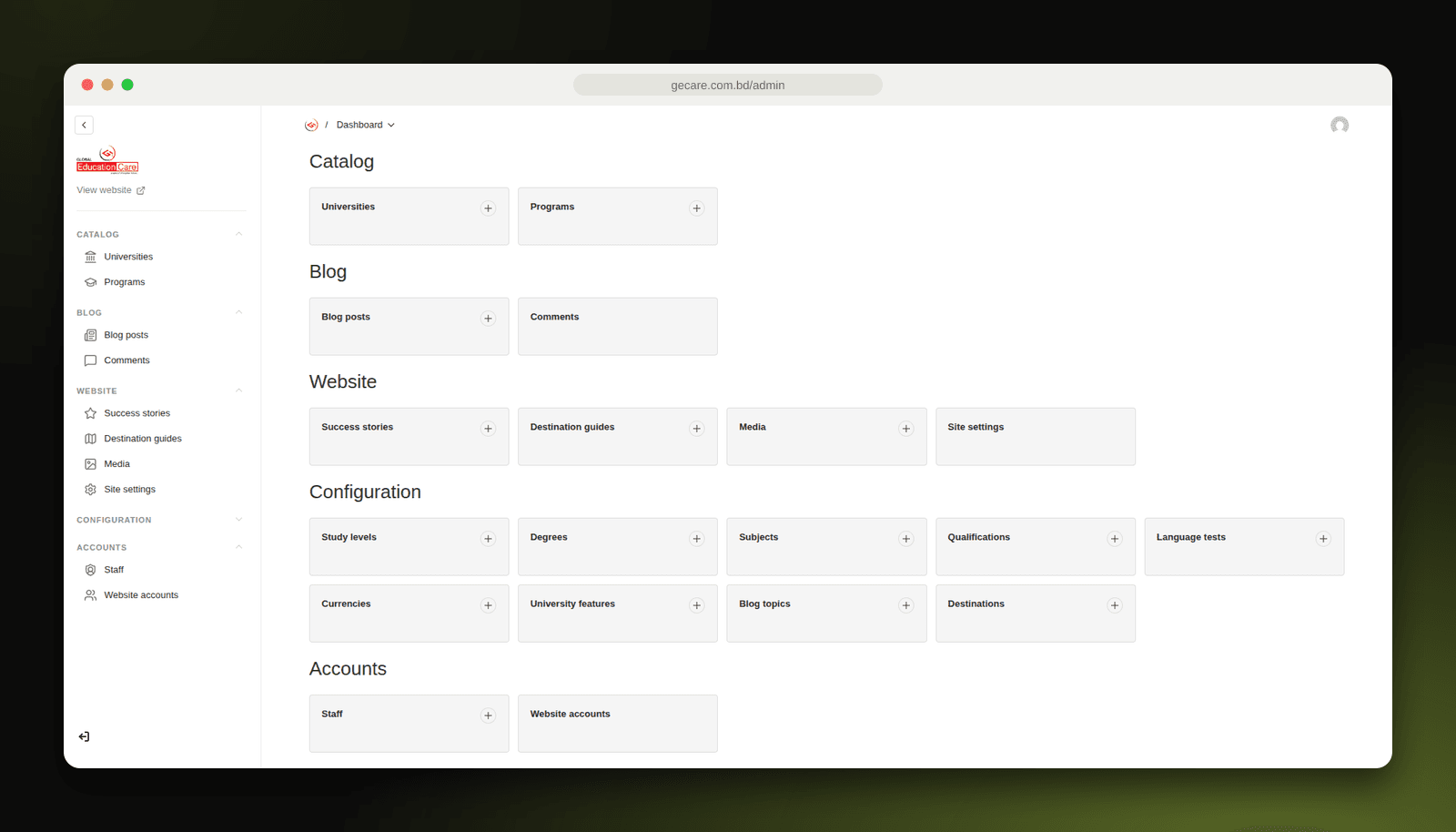This screenshot has height=832, width=1456.
Task: Collapse the Catalog sidebar section
Action: pos(238,234)
